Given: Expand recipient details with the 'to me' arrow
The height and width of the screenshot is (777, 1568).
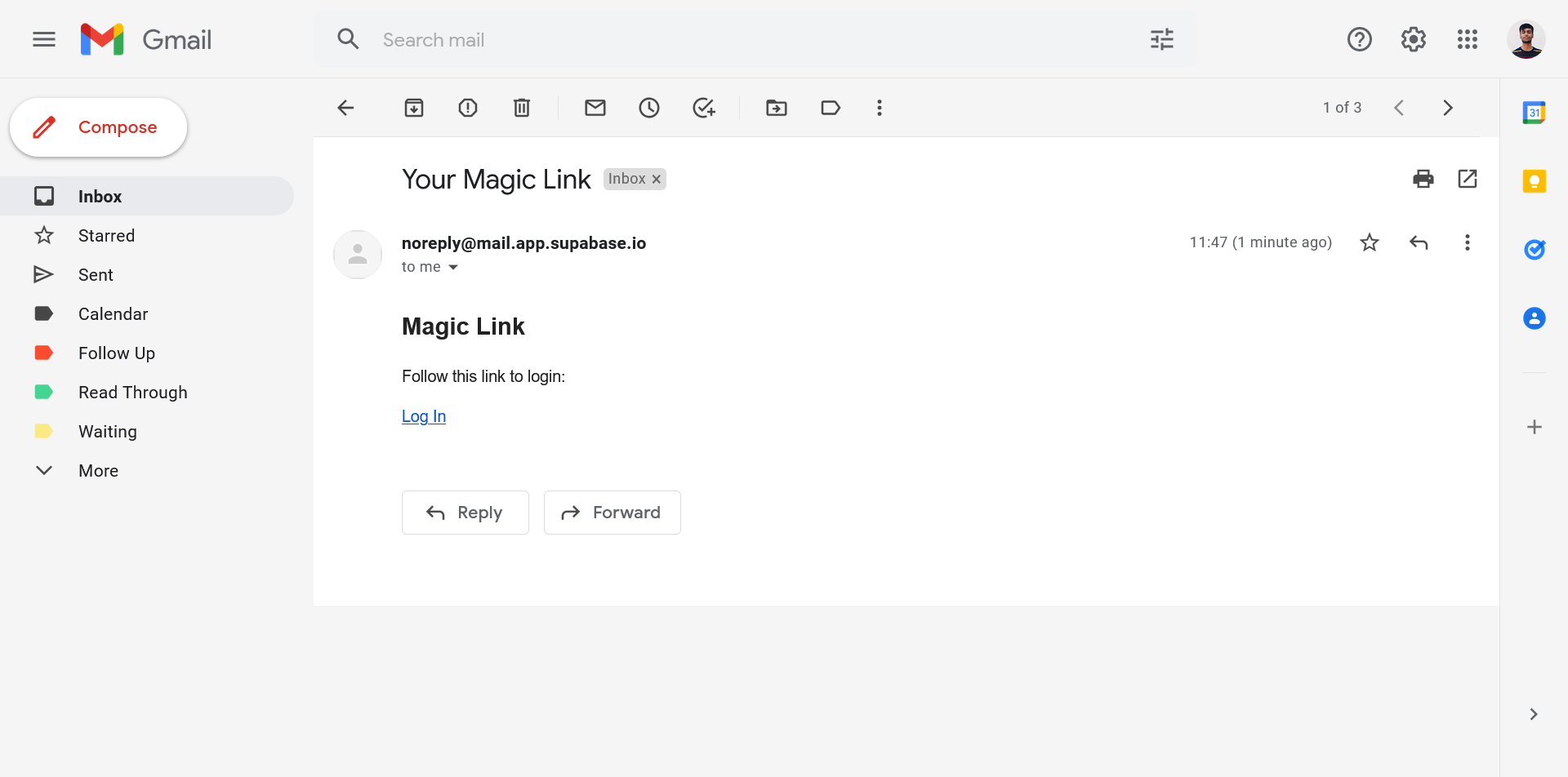Looking at the screenshot, I should click(x=454, y=266).
